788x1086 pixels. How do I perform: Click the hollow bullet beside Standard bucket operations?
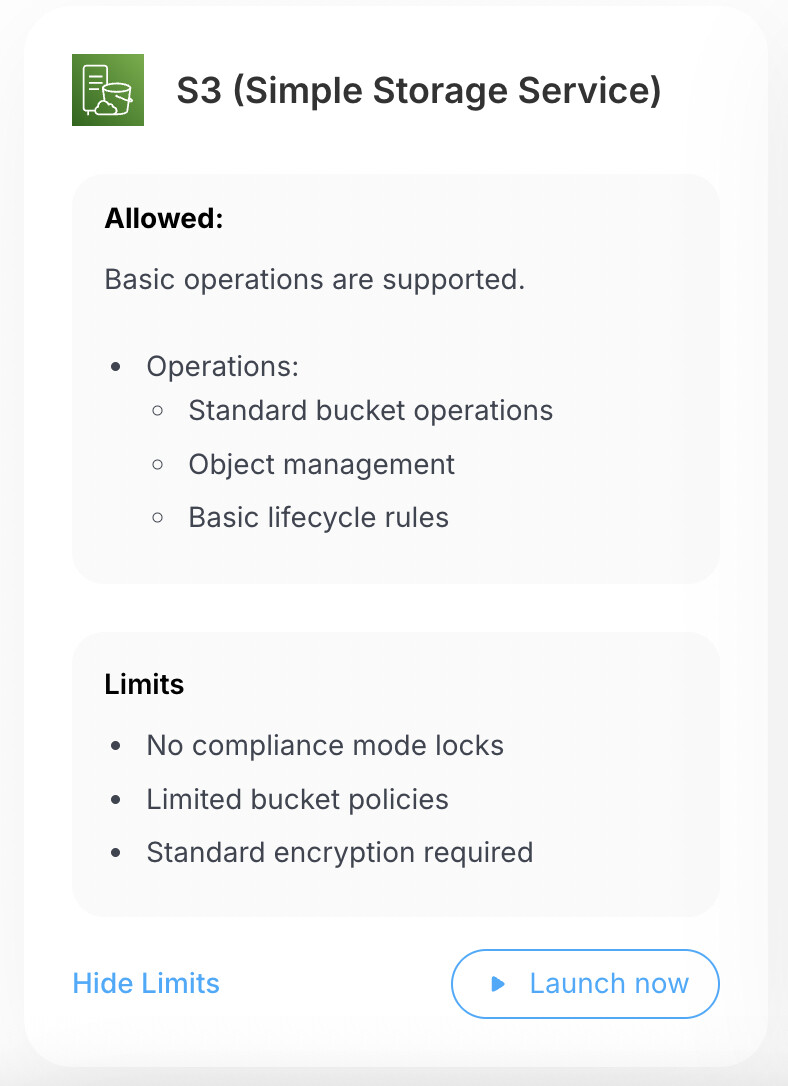(158, 411)
